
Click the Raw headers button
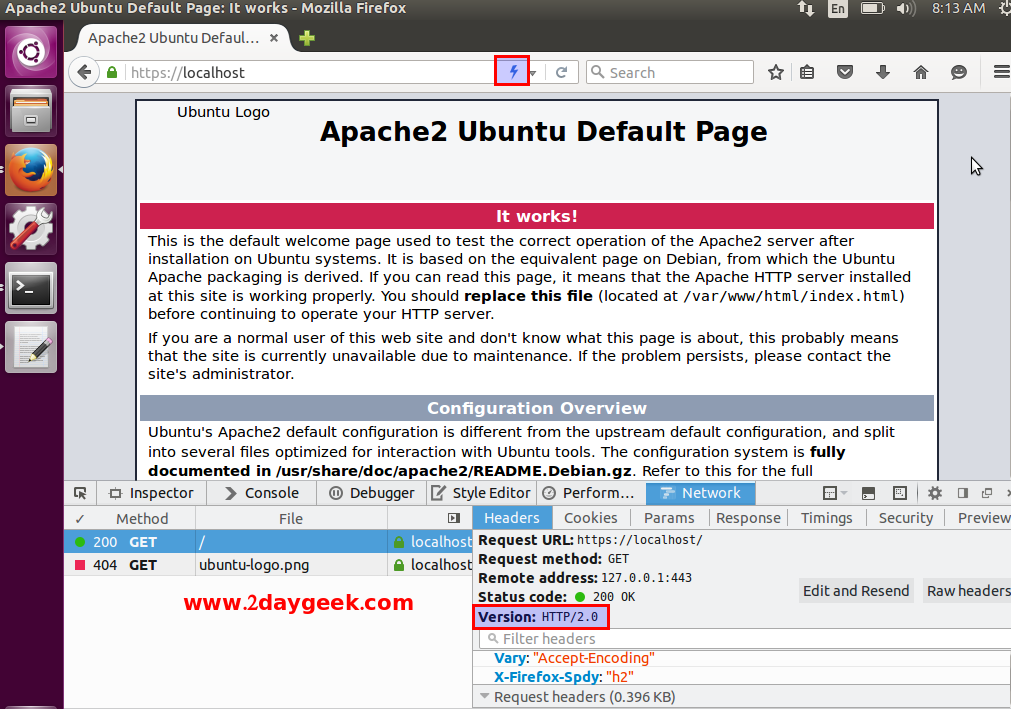(x=967, y=590)
